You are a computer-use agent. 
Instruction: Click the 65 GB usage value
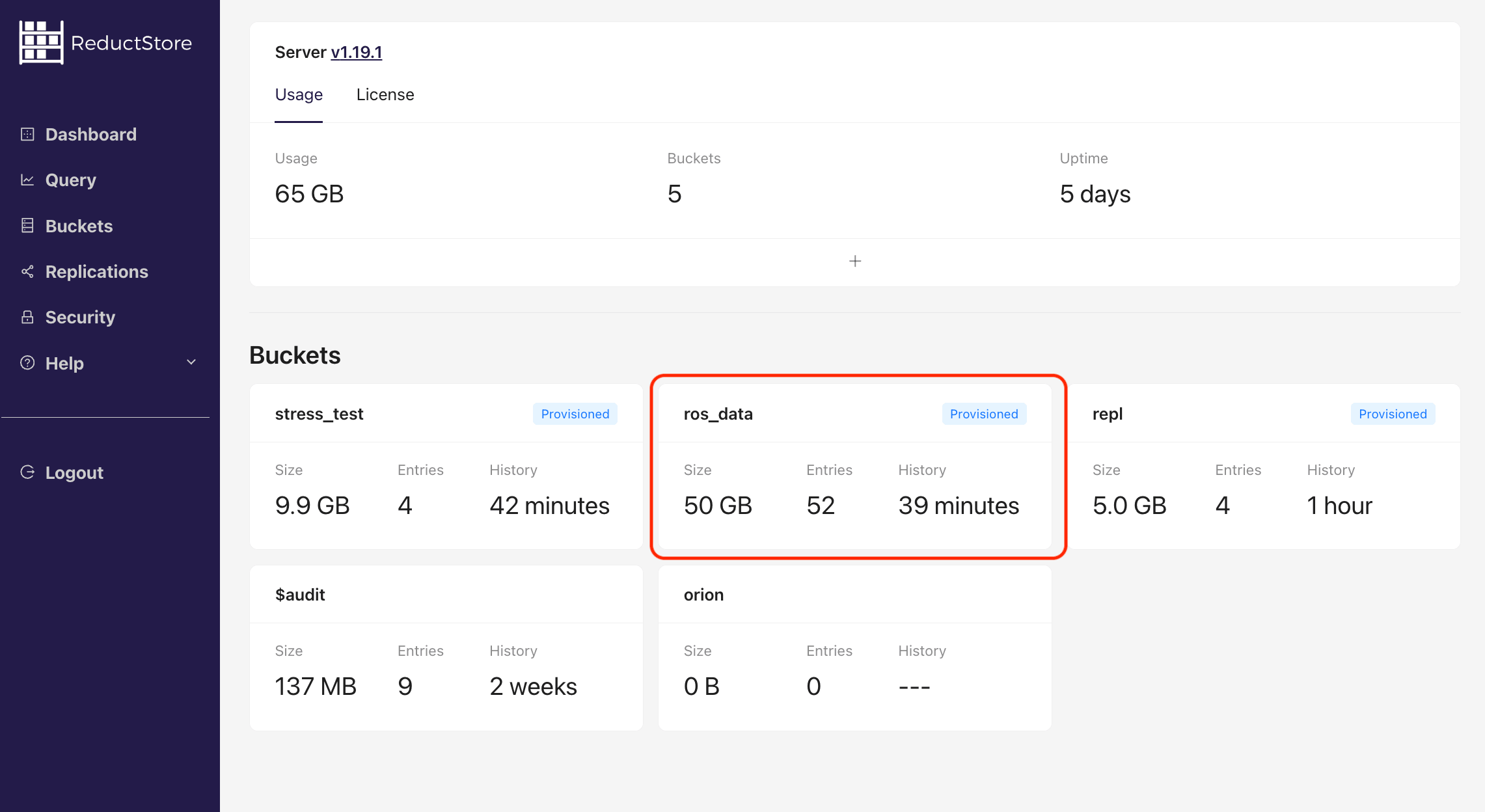click(x=309, y=194)
